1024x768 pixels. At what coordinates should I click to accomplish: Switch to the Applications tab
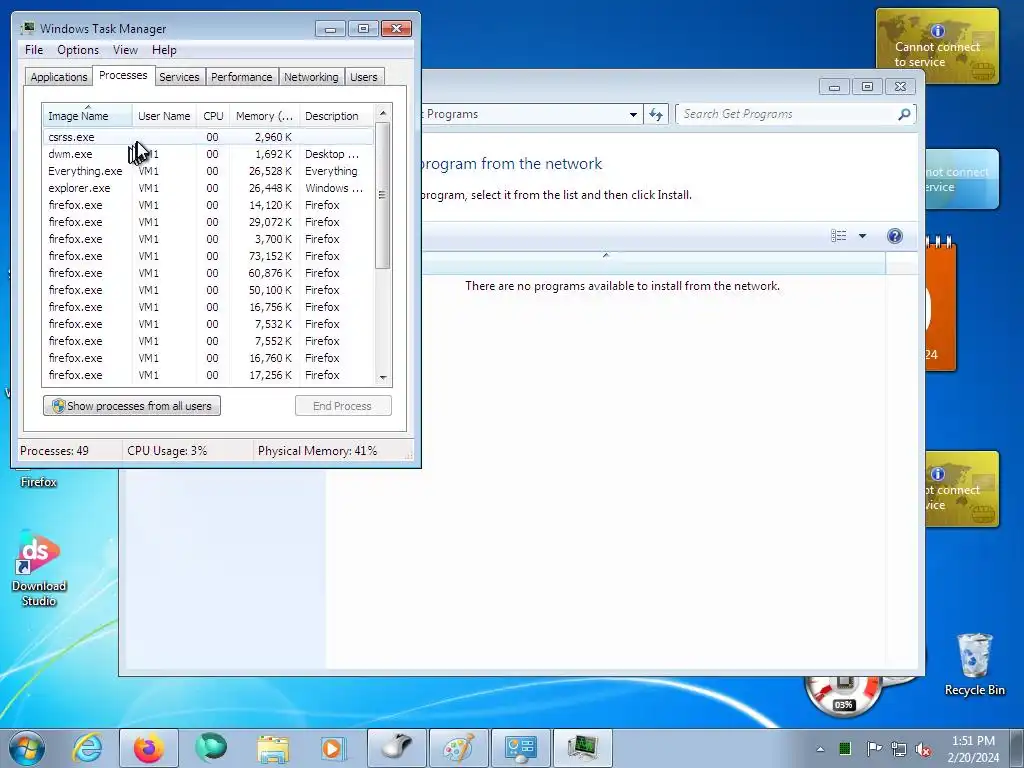(59, 77)
